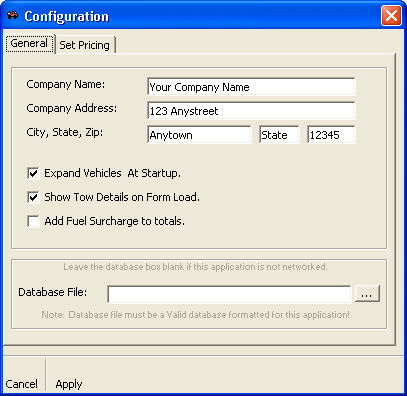Click the note about valid database file

click(x=196, y=315)
